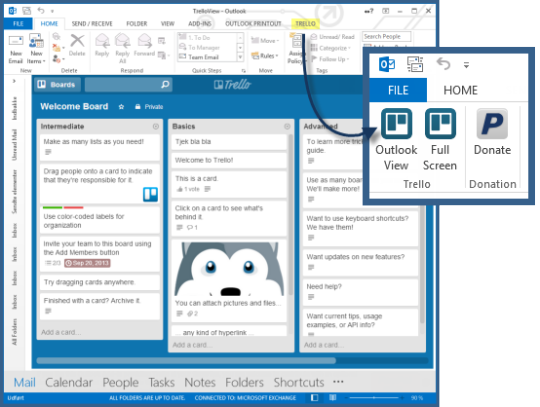Click the Private visibility lock icon
This screenshot has width=540, height=407.
pos(138,107)
